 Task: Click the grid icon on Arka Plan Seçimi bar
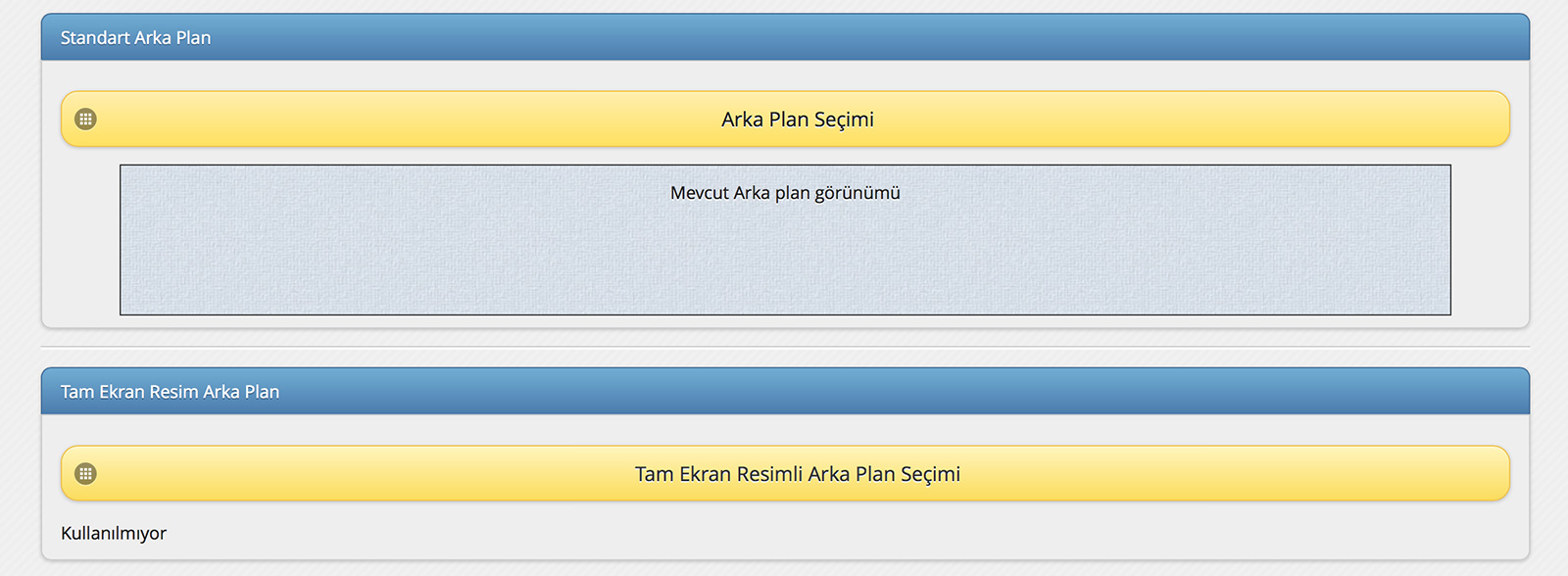coord(86,120)
